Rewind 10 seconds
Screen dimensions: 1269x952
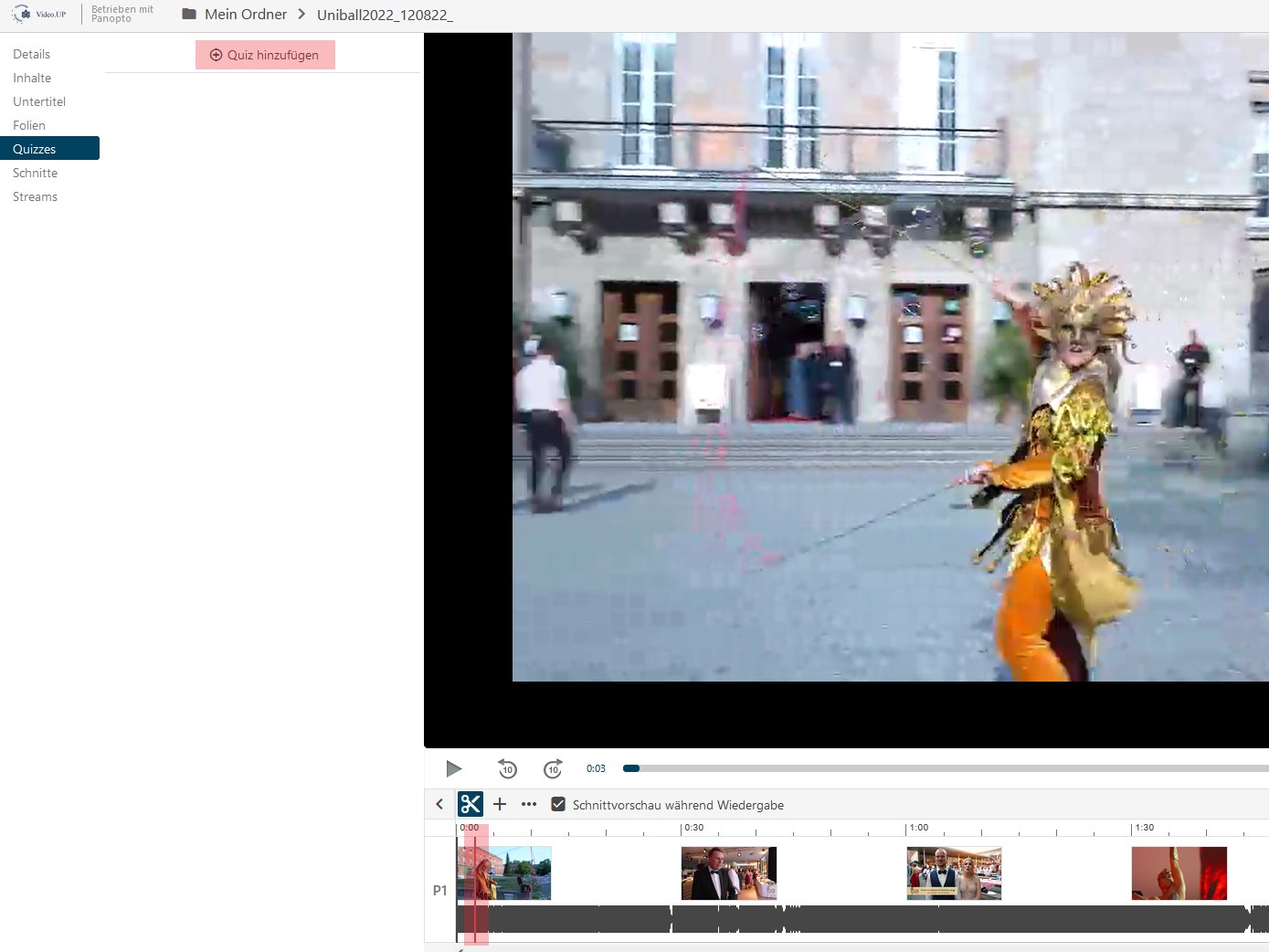[x=507, y=768]
